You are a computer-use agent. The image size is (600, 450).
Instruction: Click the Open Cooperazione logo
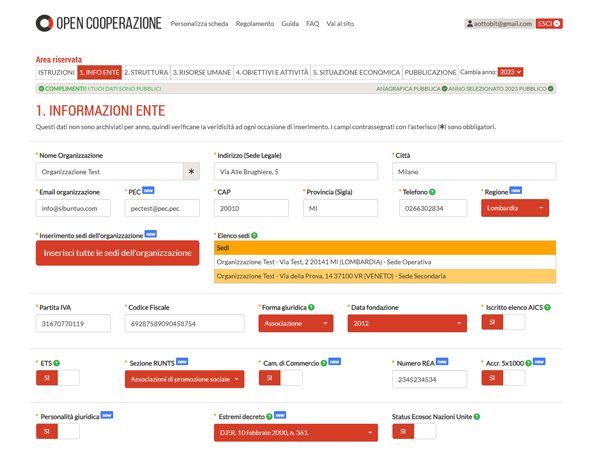coord(96,23)
